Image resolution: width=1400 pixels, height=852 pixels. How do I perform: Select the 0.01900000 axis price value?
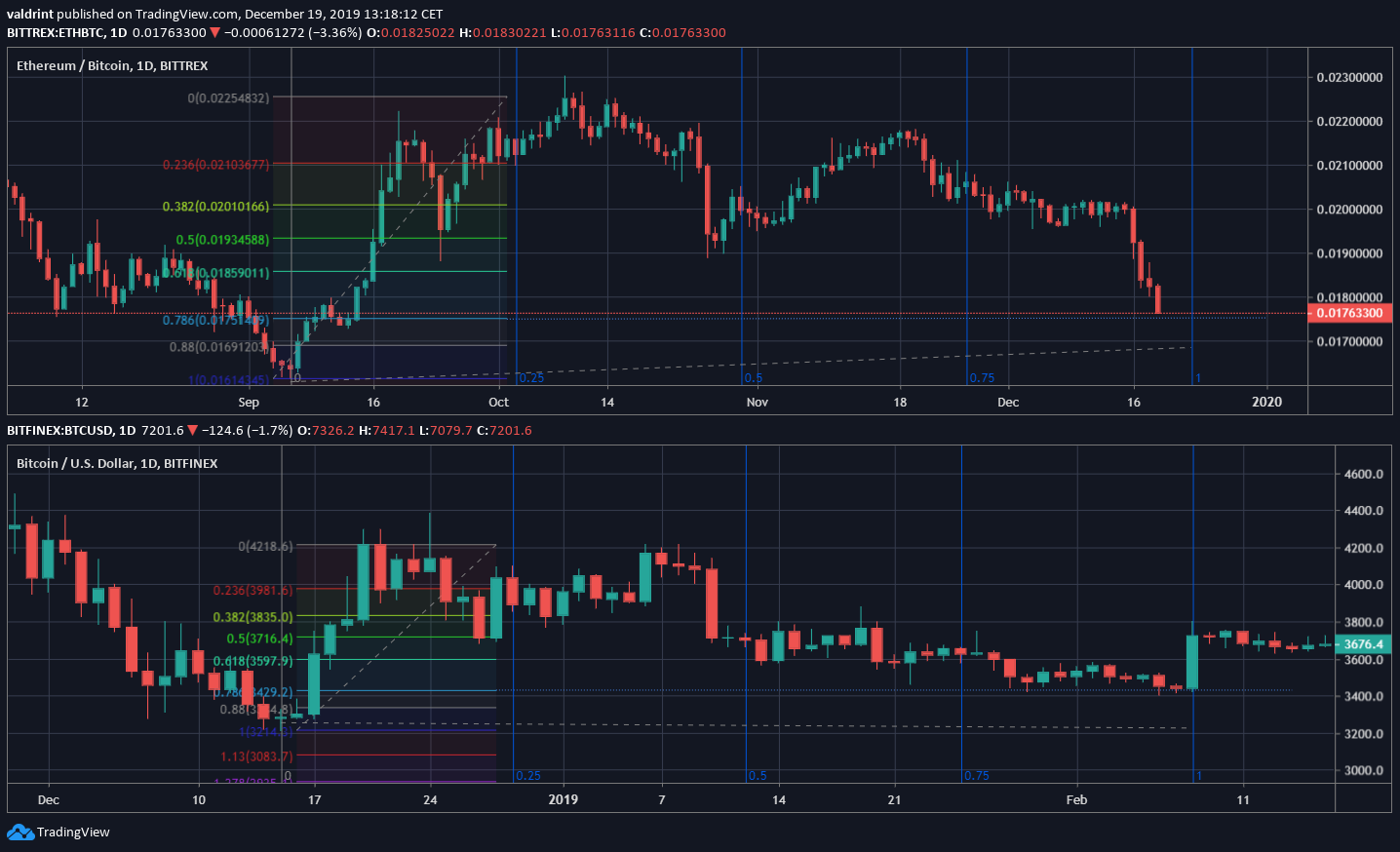(x=1349, y=253)
